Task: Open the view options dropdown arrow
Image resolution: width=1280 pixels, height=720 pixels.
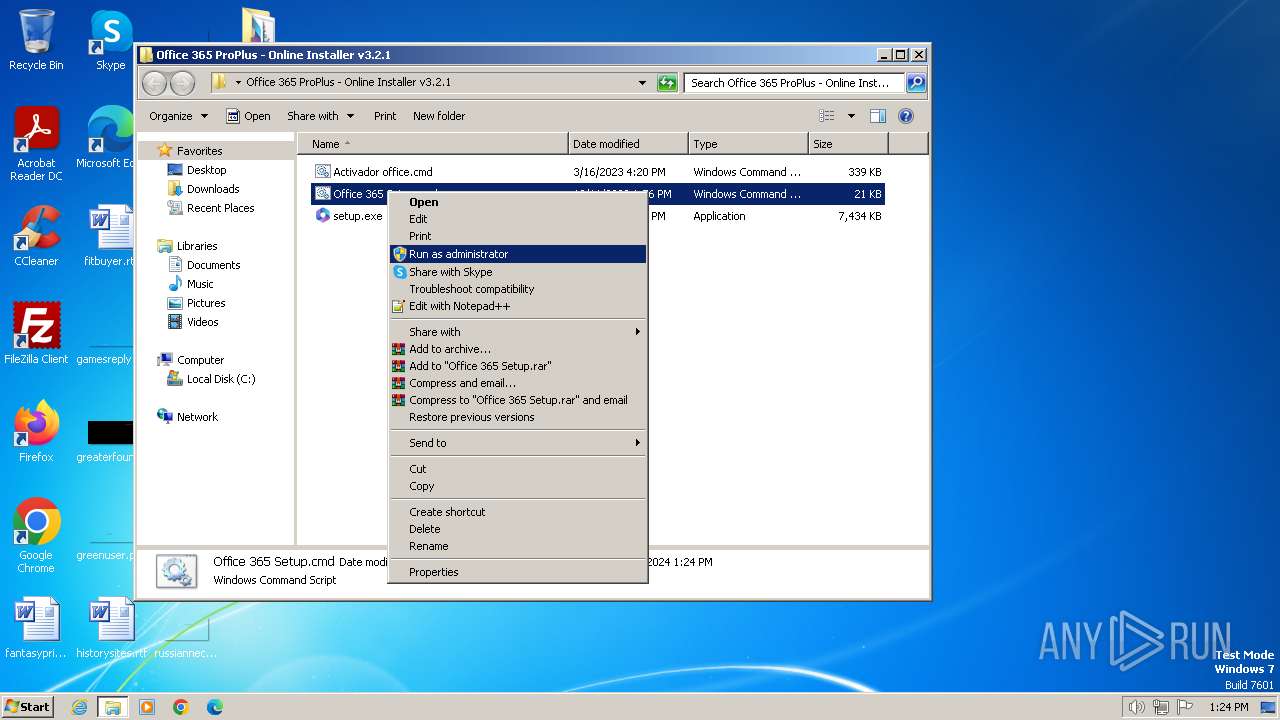Action: point(851,116)
